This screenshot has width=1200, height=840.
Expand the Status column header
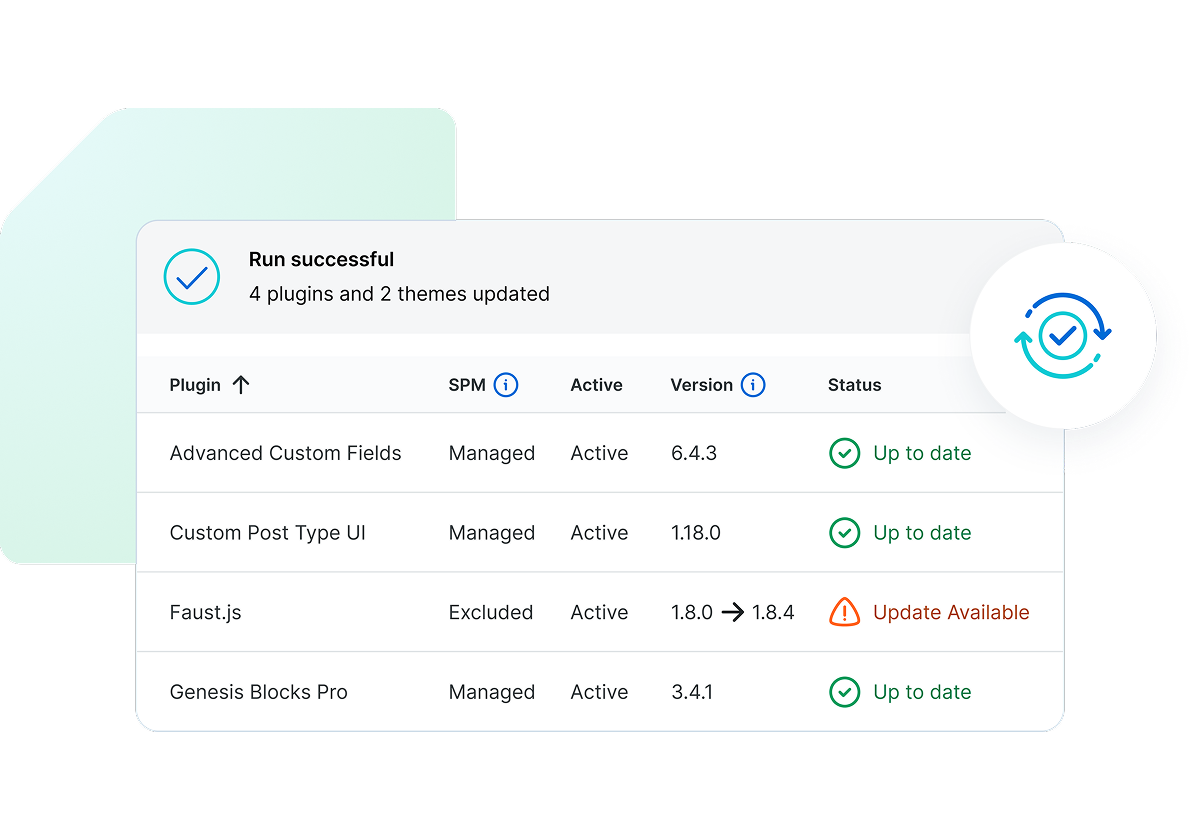coord(854,384)
